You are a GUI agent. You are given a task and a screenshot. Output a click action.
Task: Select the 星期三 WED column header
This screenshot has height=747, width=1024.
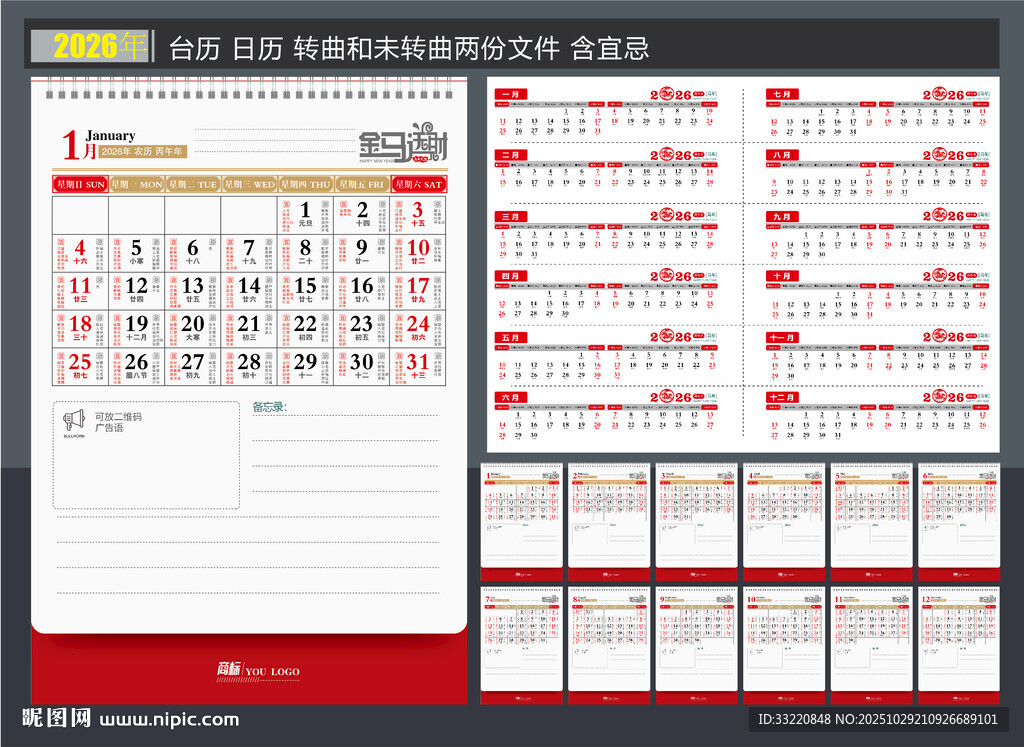click(x=249, y=184)
